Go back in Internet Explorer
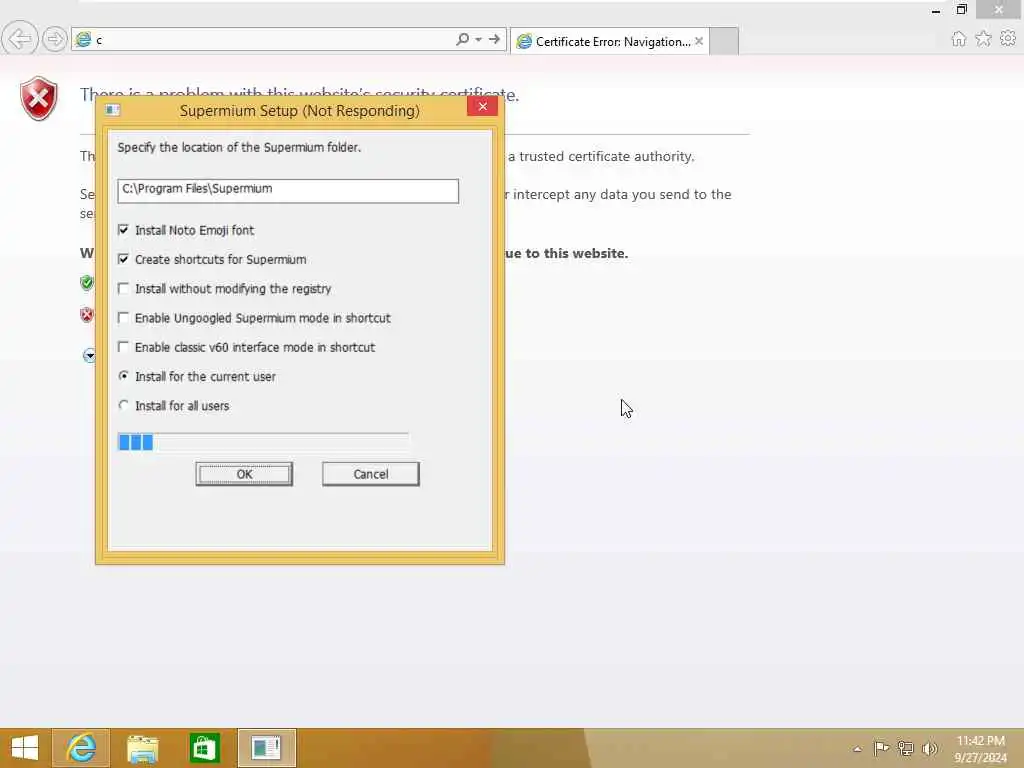The image size is (1024, 768). 20,39
